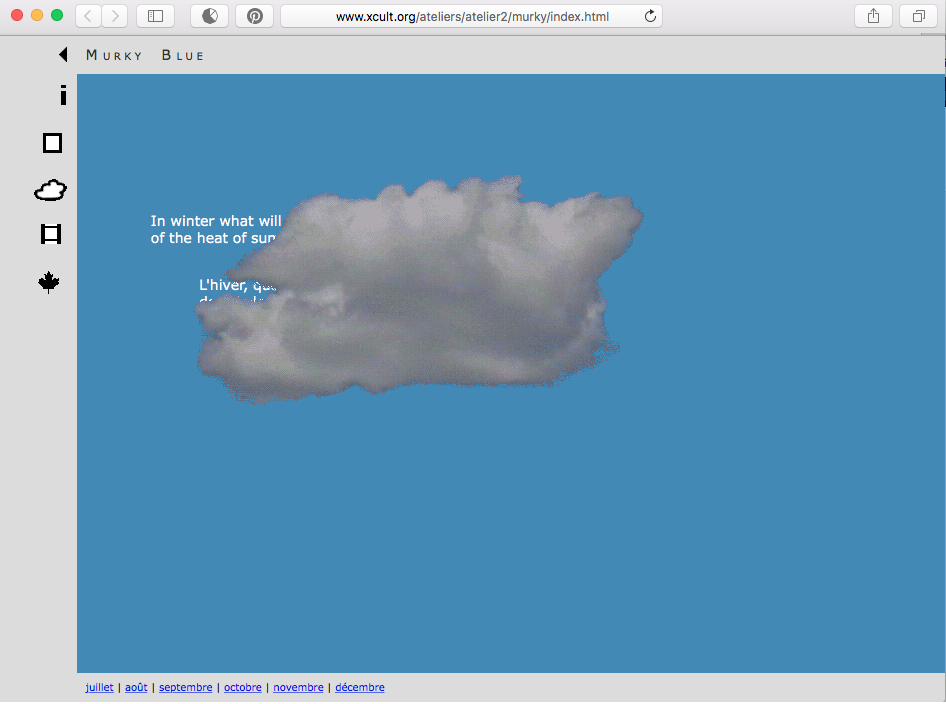946x704 pixels.
Task: Click the Pinterest extension button in toolbar
Action: pos(254,16)
